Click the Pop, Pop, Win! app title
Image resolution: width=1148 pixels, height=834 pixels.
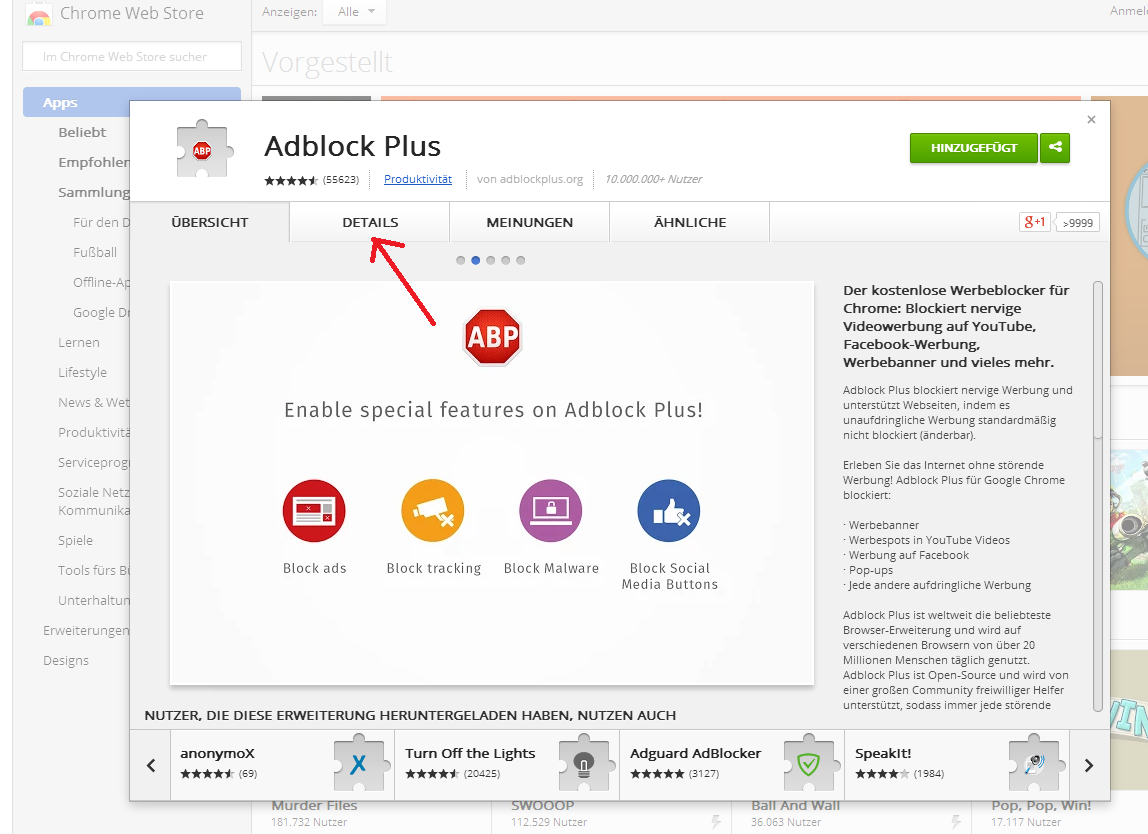click(x=1041, y=805)
